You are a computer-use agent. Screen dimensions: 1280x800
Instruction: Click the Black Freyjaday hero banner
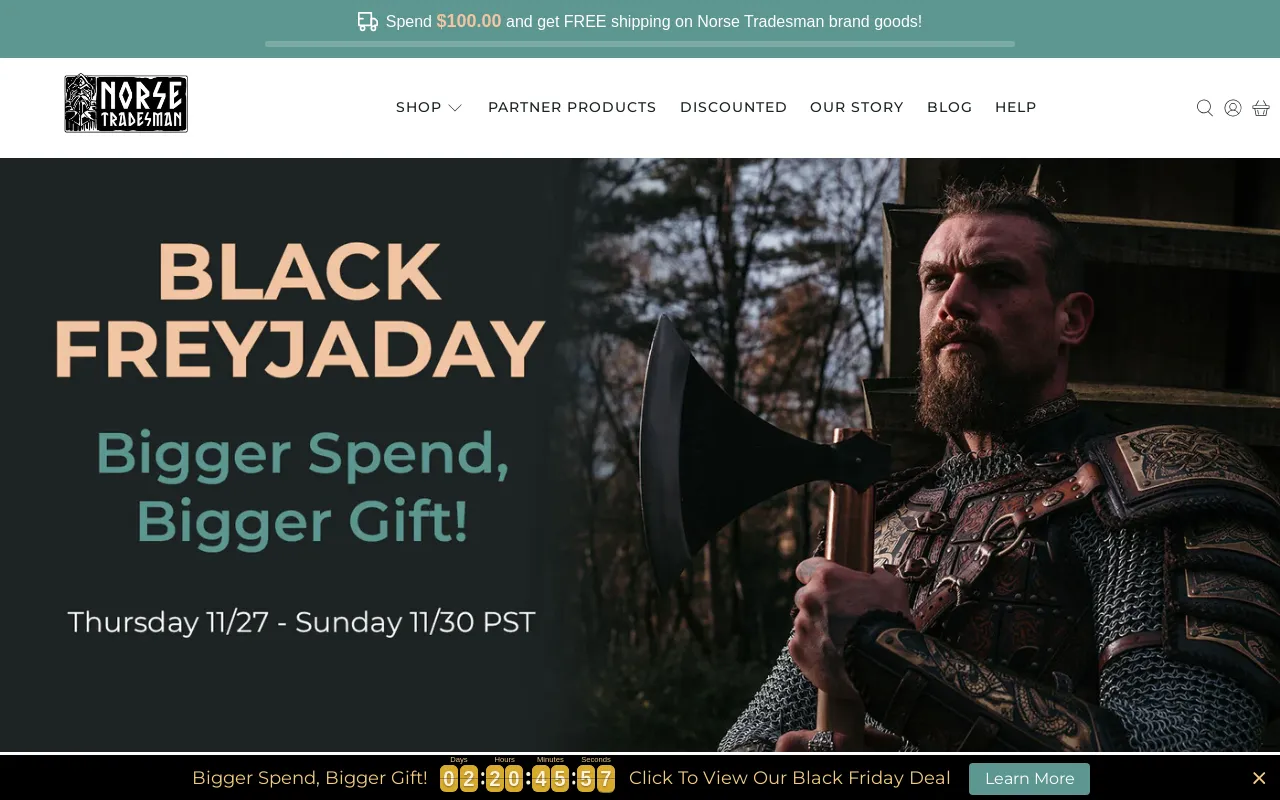click(640, 455)
